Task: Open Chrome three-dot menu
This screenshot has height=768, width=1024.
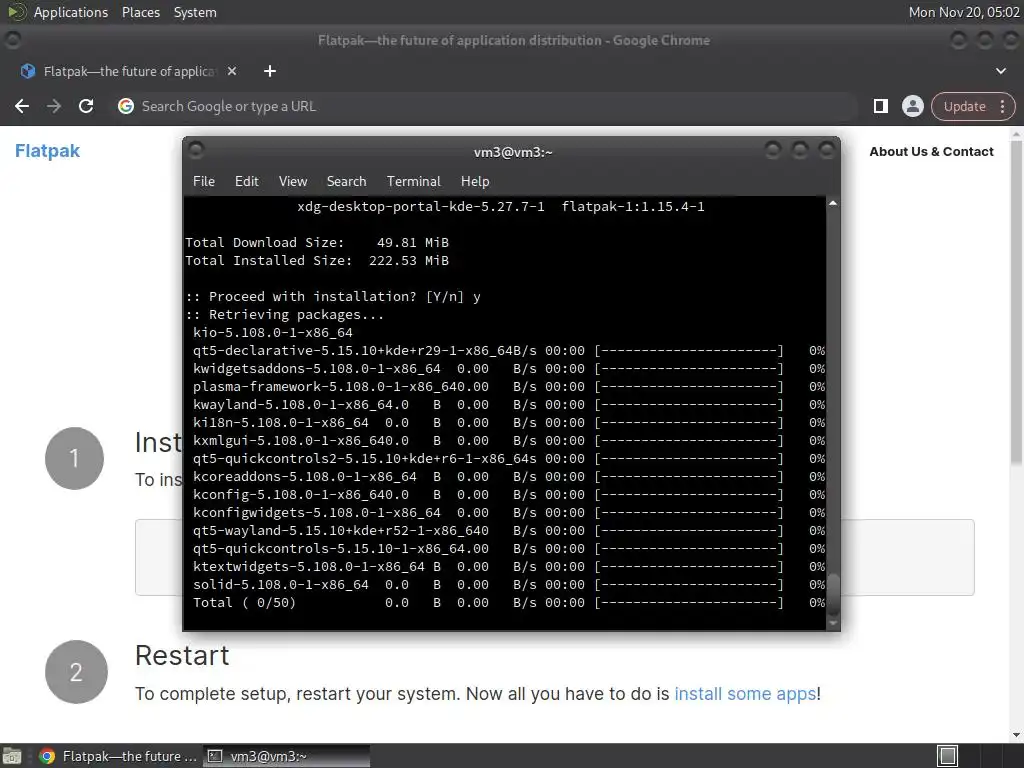Action: click(1002, 106)
